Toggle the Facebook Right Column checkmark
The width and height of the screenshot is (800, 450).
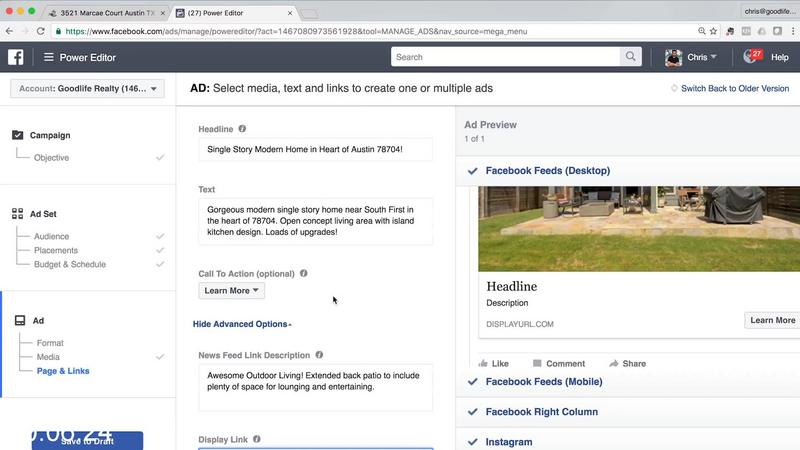coord(472,411)
